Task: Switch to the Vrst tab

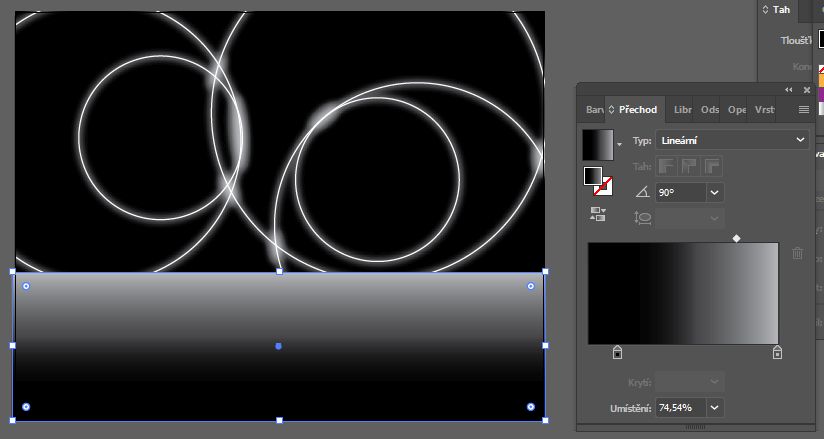Action: (764, 110)
